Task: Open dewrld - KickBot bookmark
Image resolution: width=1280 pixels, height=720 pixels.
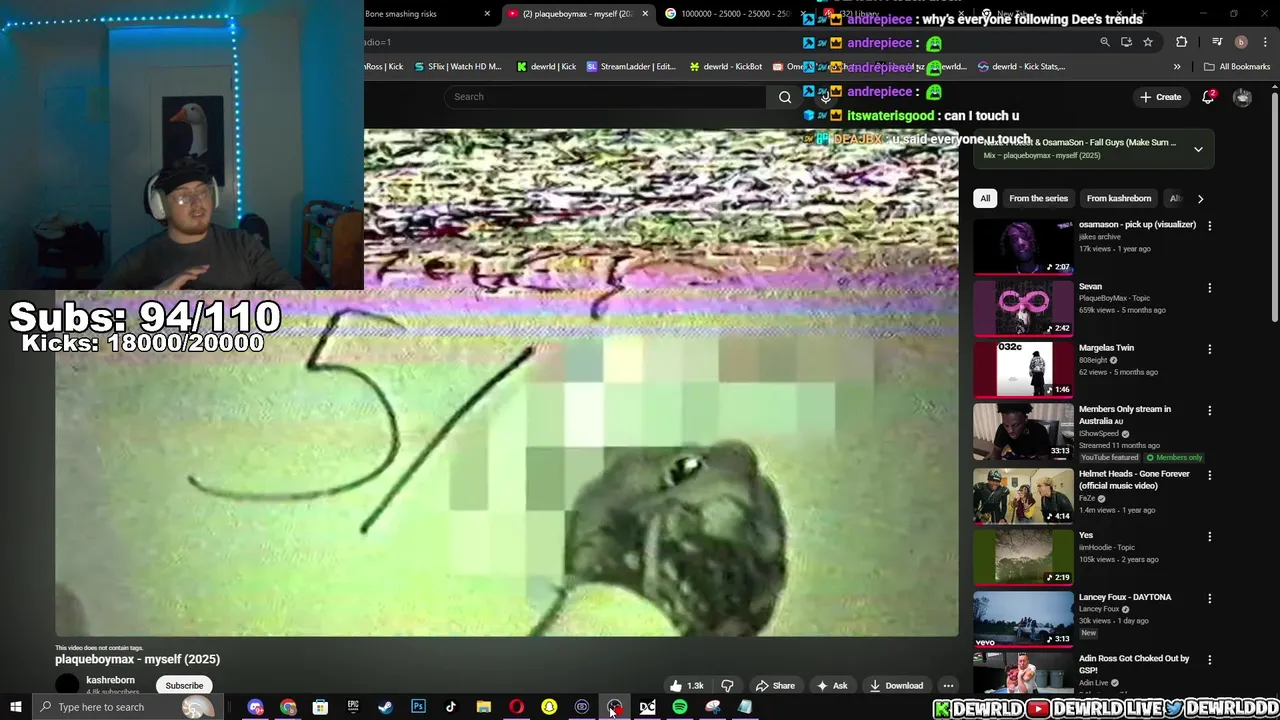Action: coord(726,67)
